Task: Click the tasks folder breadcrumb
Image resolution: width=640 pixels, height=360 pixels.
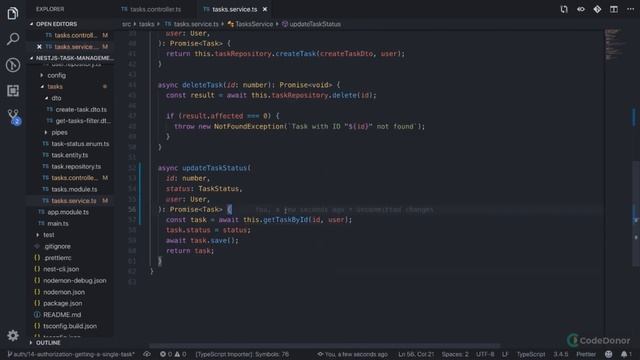Action: [x=147, y=24]
